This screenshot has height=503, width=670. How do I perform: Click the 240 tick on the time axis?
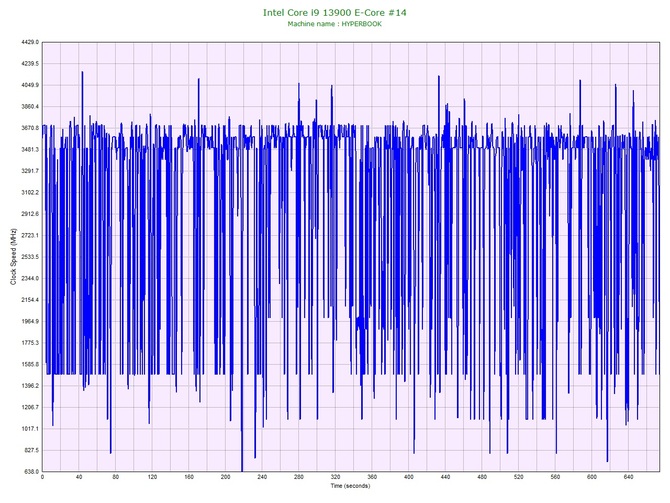tap(262, 477)
